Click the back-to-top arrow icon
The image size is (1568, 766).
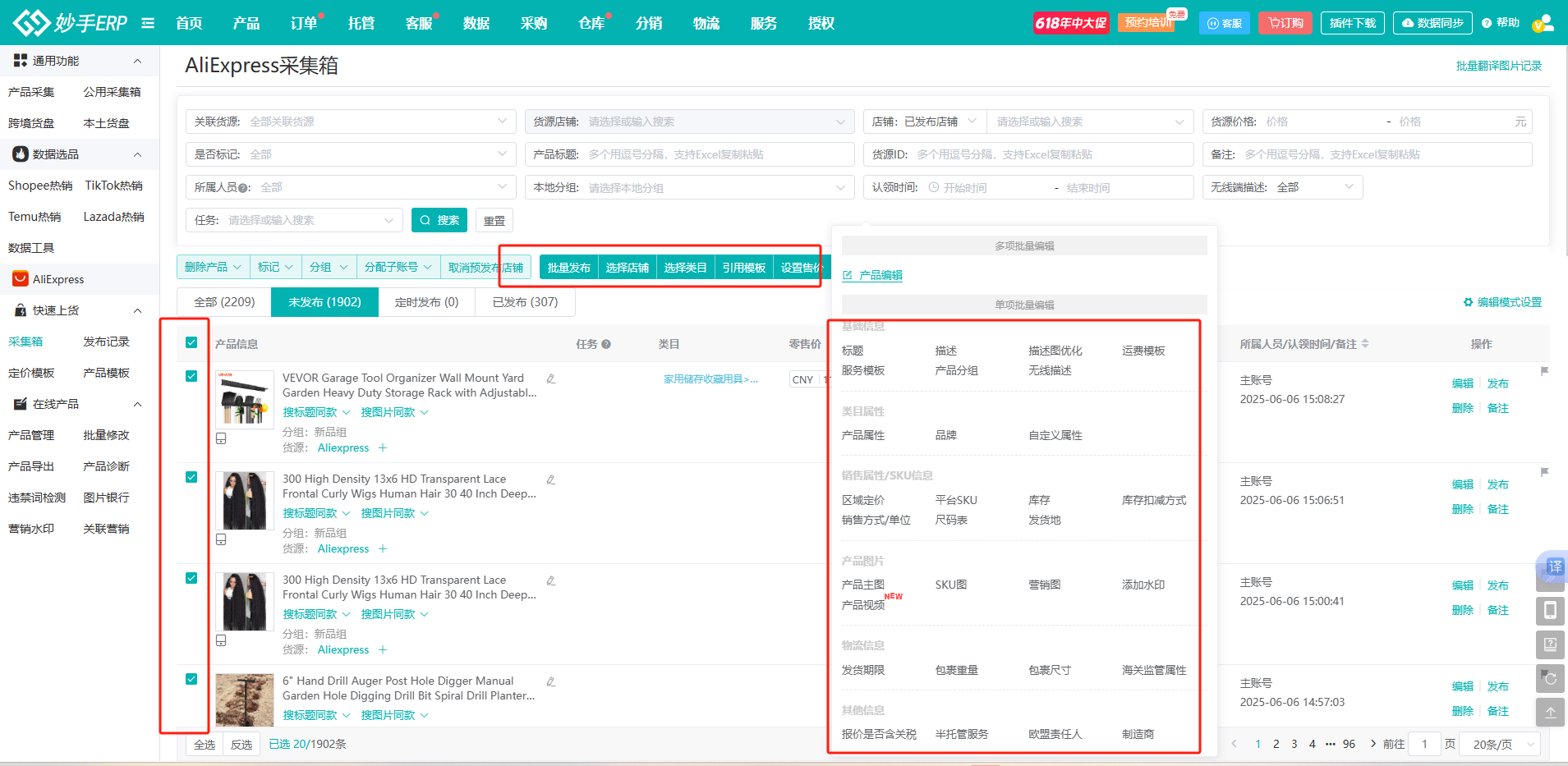coord(1550,713)
